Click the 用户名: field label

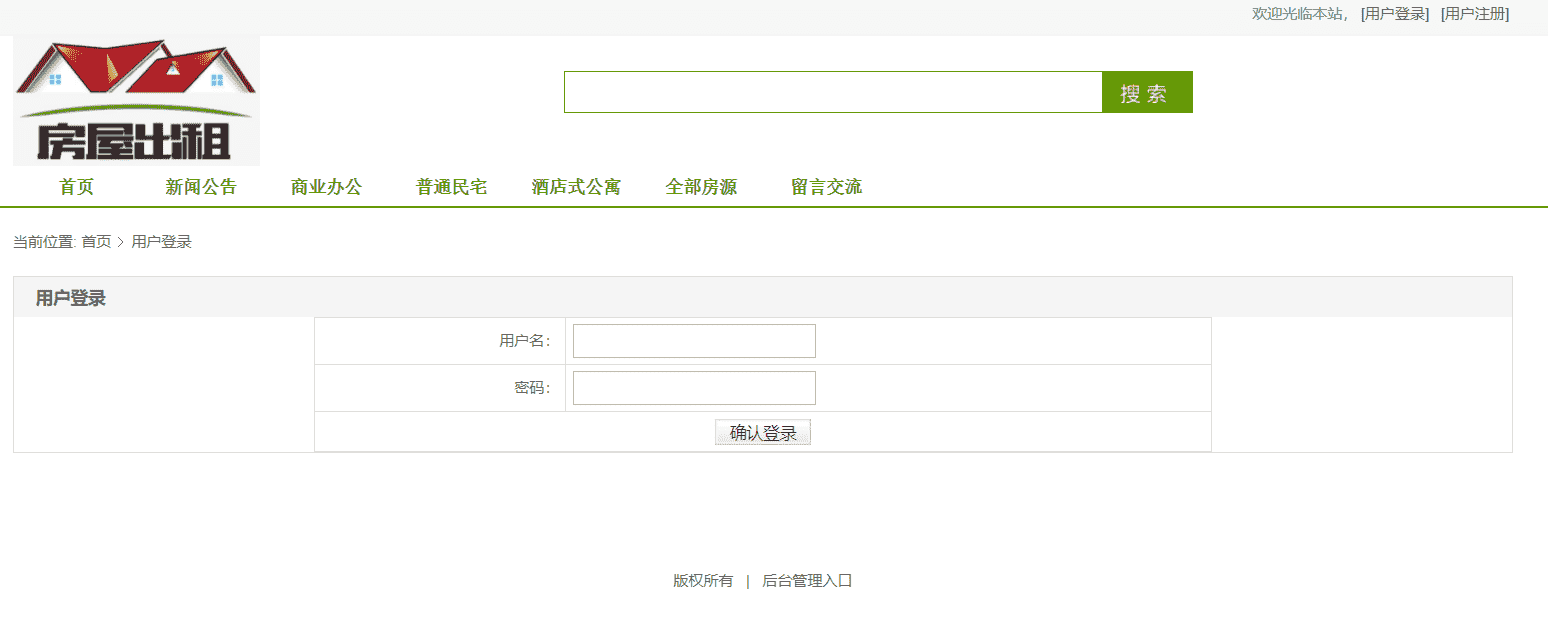pos(525,341)
